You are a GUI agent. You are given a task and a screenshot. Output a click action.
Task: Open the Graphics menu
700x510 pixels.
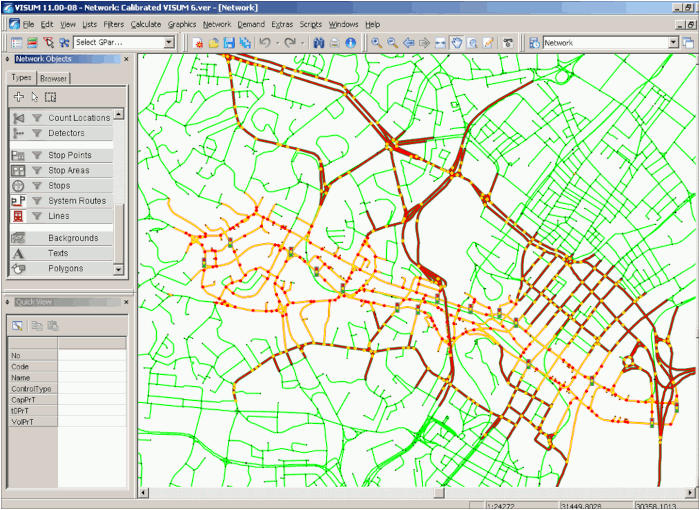tap(182, 24)
